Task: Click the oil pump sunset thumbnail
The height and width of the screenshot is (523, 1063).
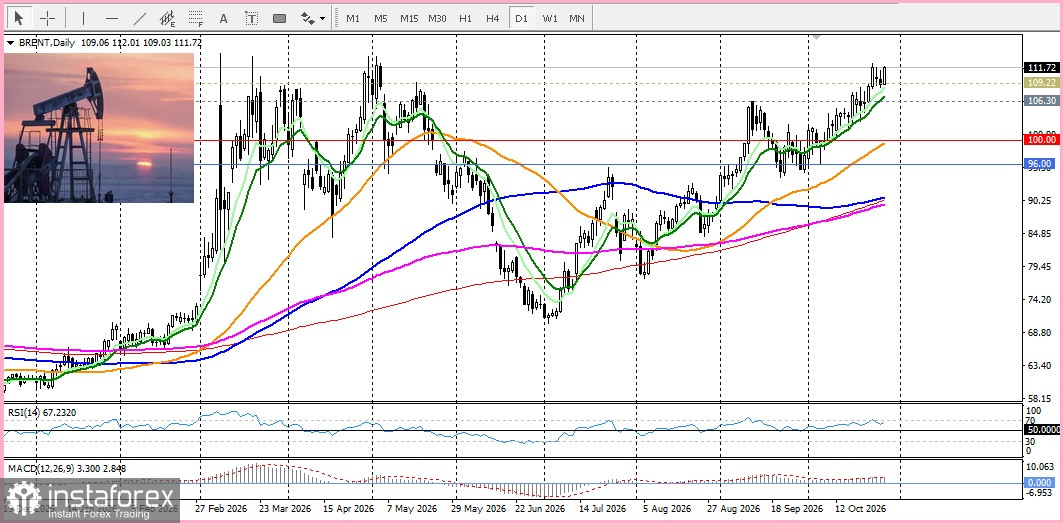Action: [x=99, y=128]
